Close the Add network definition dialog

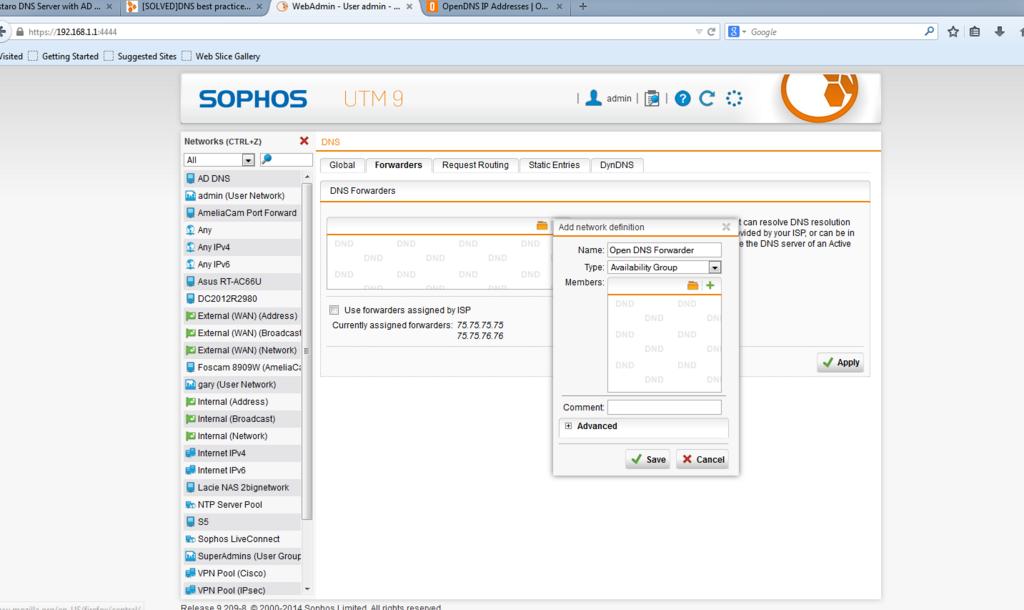(726, 227)
